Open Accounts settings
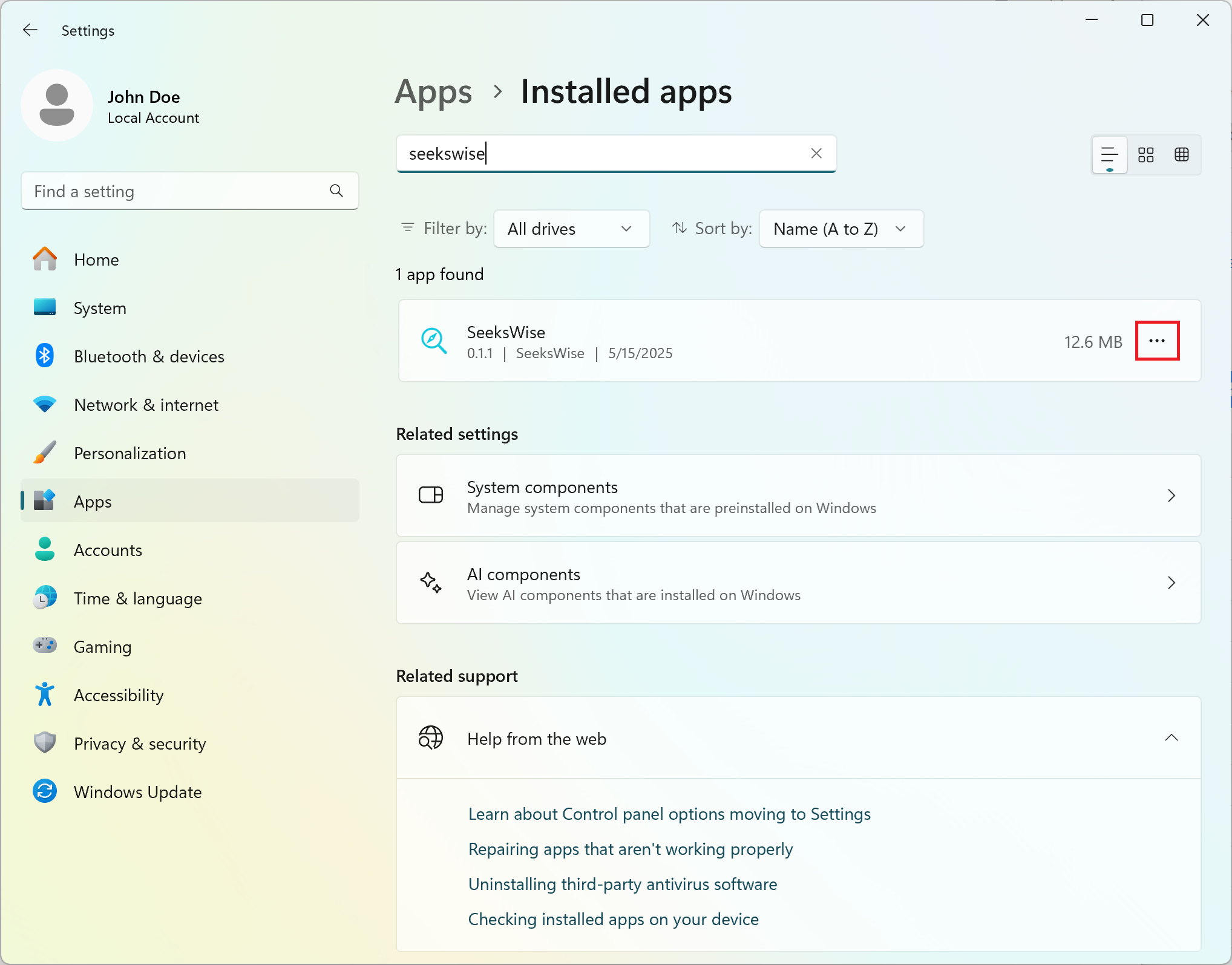The width and height of the screenshot is (1232, 965). (x=190, y=550)
